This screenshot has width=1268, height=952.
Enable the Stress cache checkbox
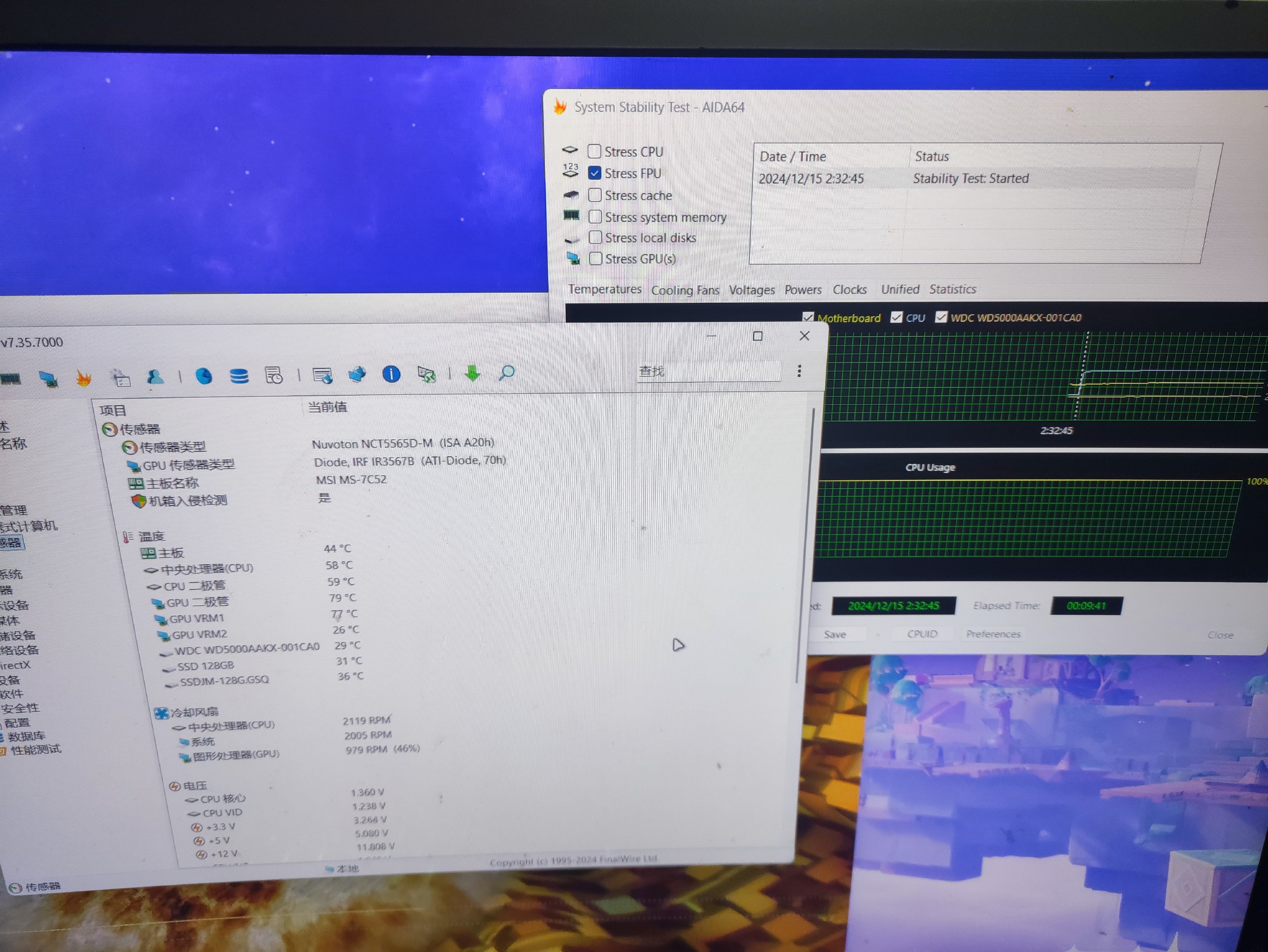pos(595,195)
